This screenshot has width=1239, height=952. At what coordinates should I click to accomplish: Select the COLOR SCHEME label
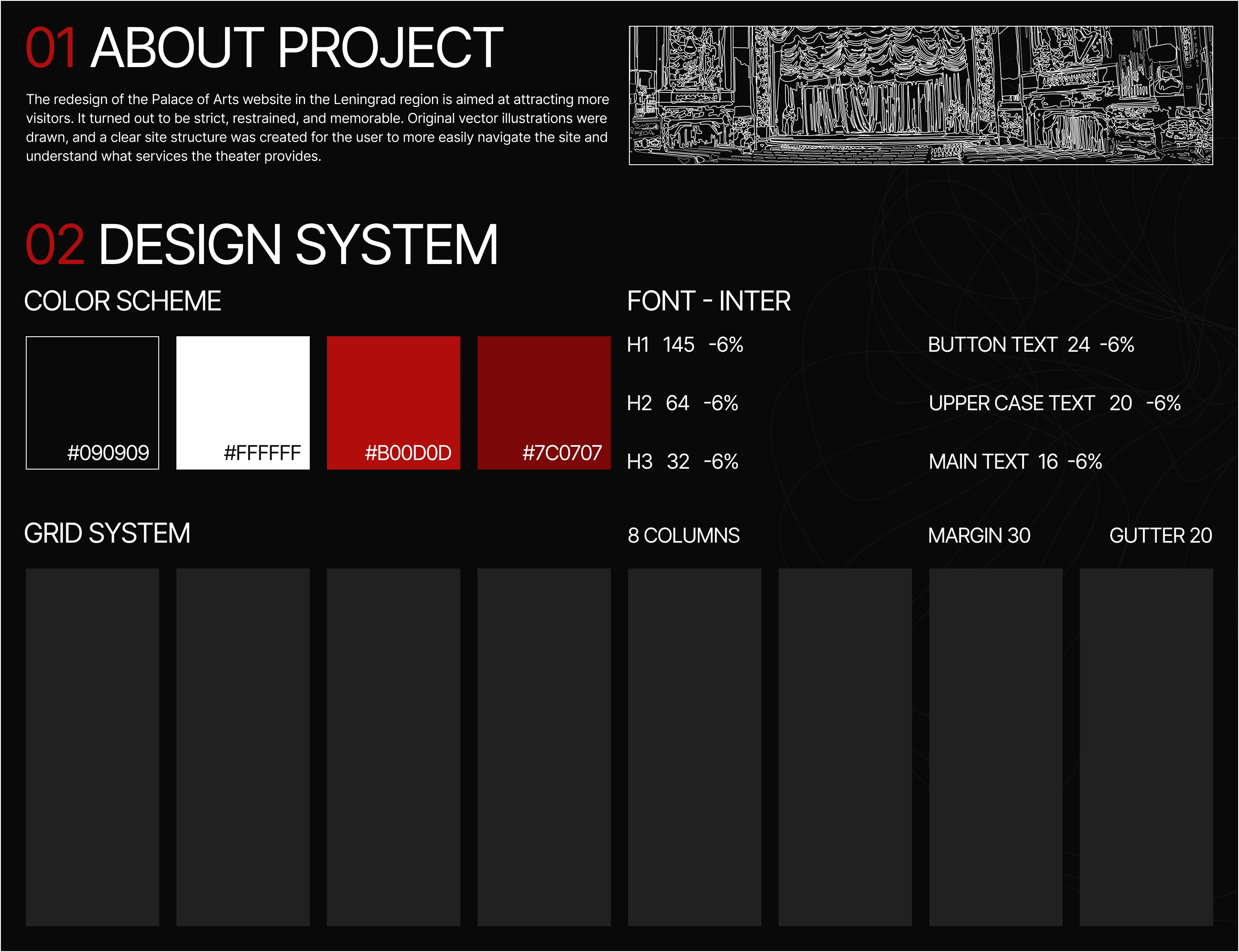point(123,301)
